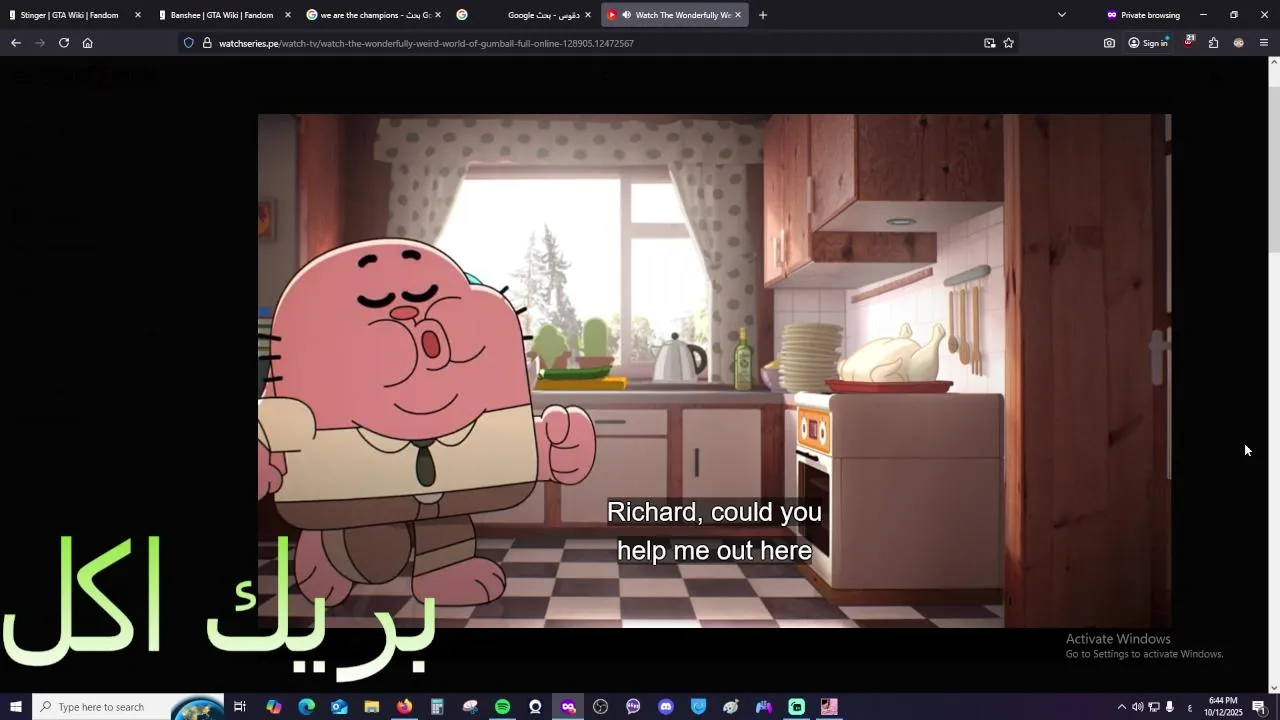Open Calculator from taskbar
The image size is (1280, 720).
pyautogui.click(x=437, y=707)
